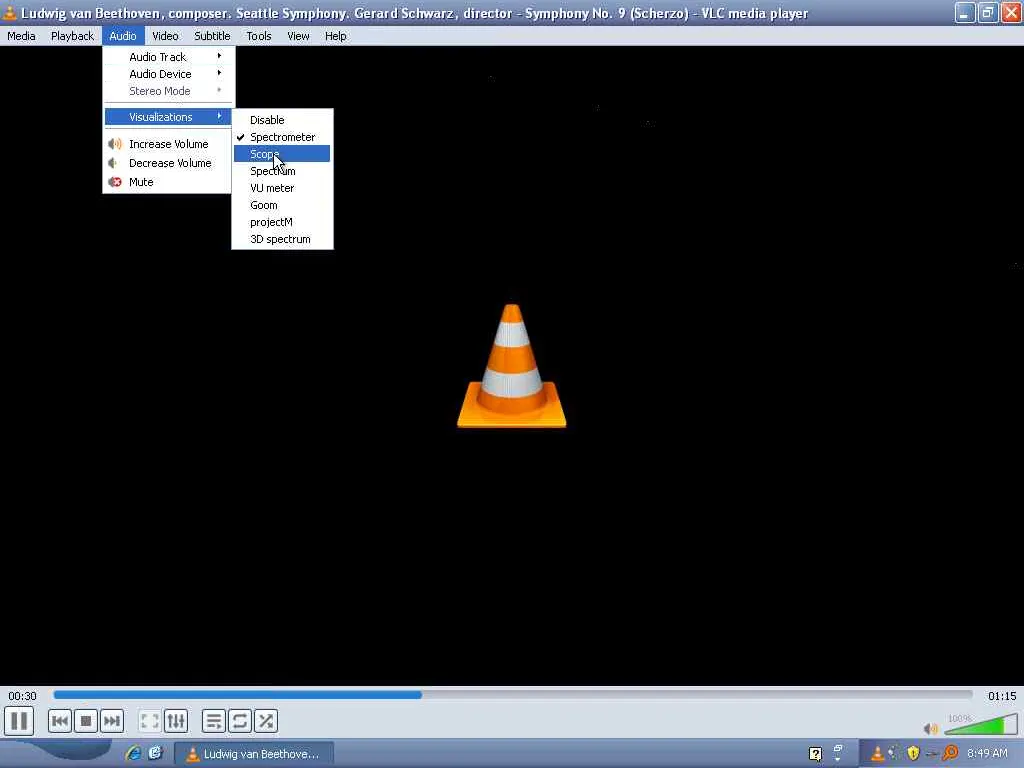Click the VLC cone in video area
This screenshot has width=1024, height=768.
coord(511,366)
